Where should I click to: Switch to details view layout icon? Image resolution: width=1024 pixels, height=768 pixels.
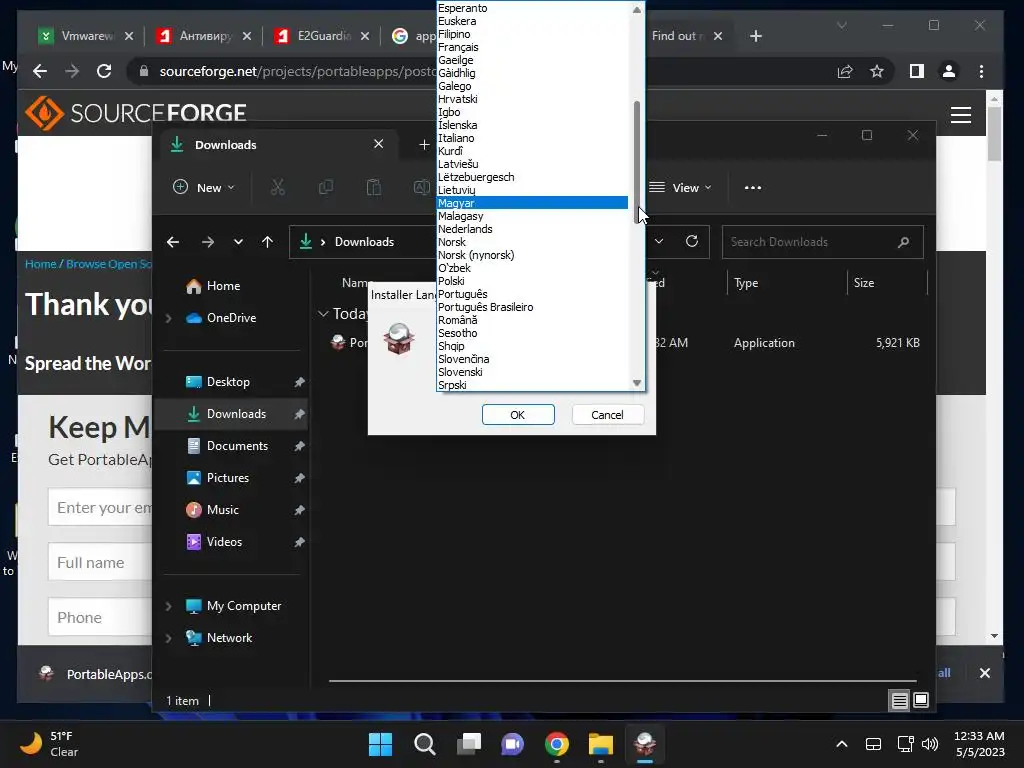click(x=899, y=701)
